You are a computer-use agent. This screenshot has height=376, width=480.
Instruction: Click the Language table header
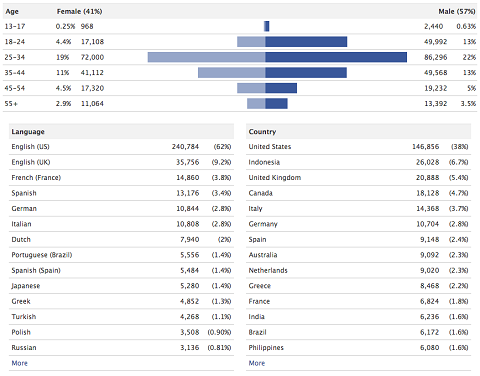click(121, 131)
